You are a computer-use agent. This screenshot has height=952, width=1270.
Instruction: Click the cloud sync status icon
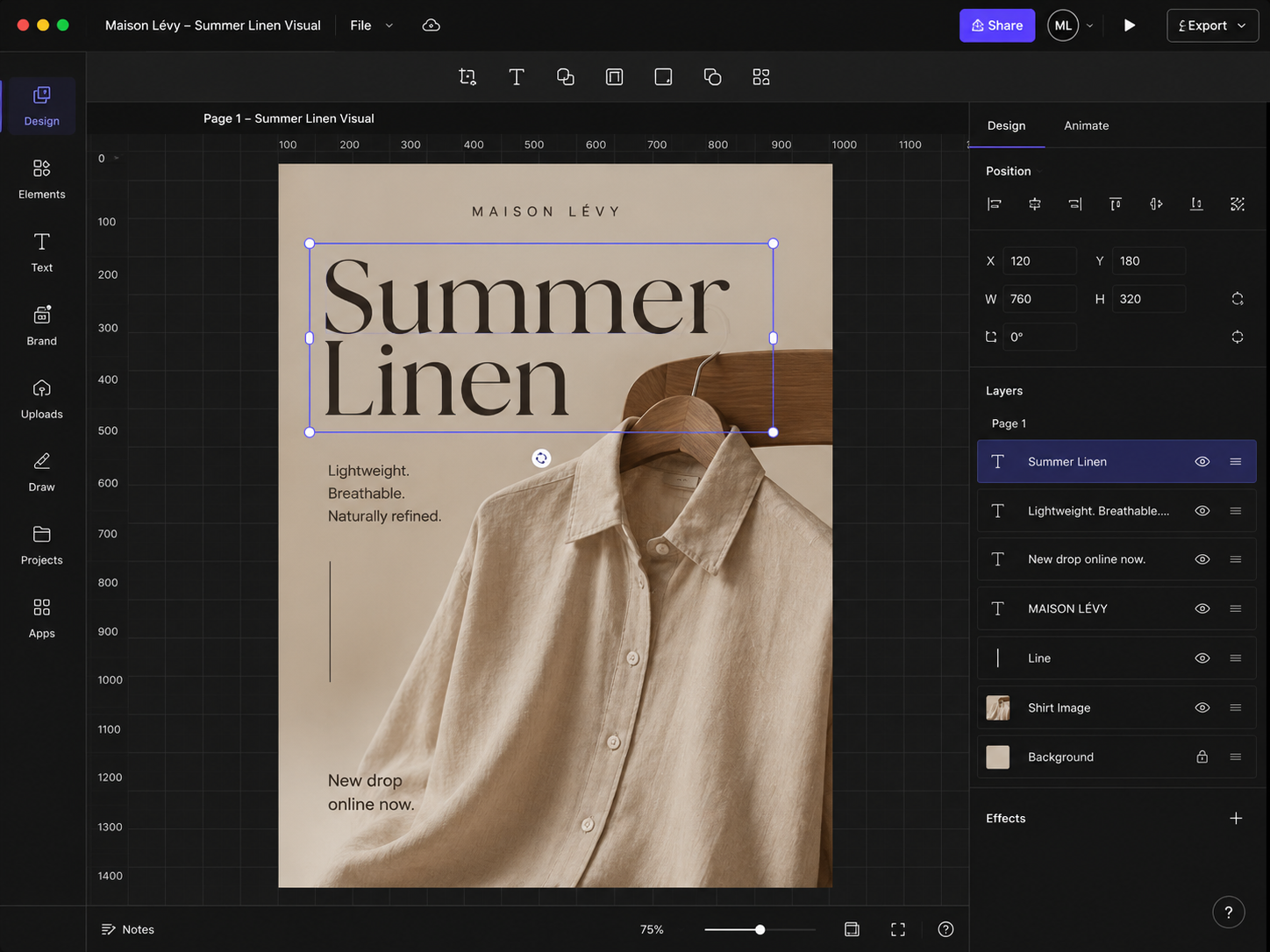click(431, 25)
